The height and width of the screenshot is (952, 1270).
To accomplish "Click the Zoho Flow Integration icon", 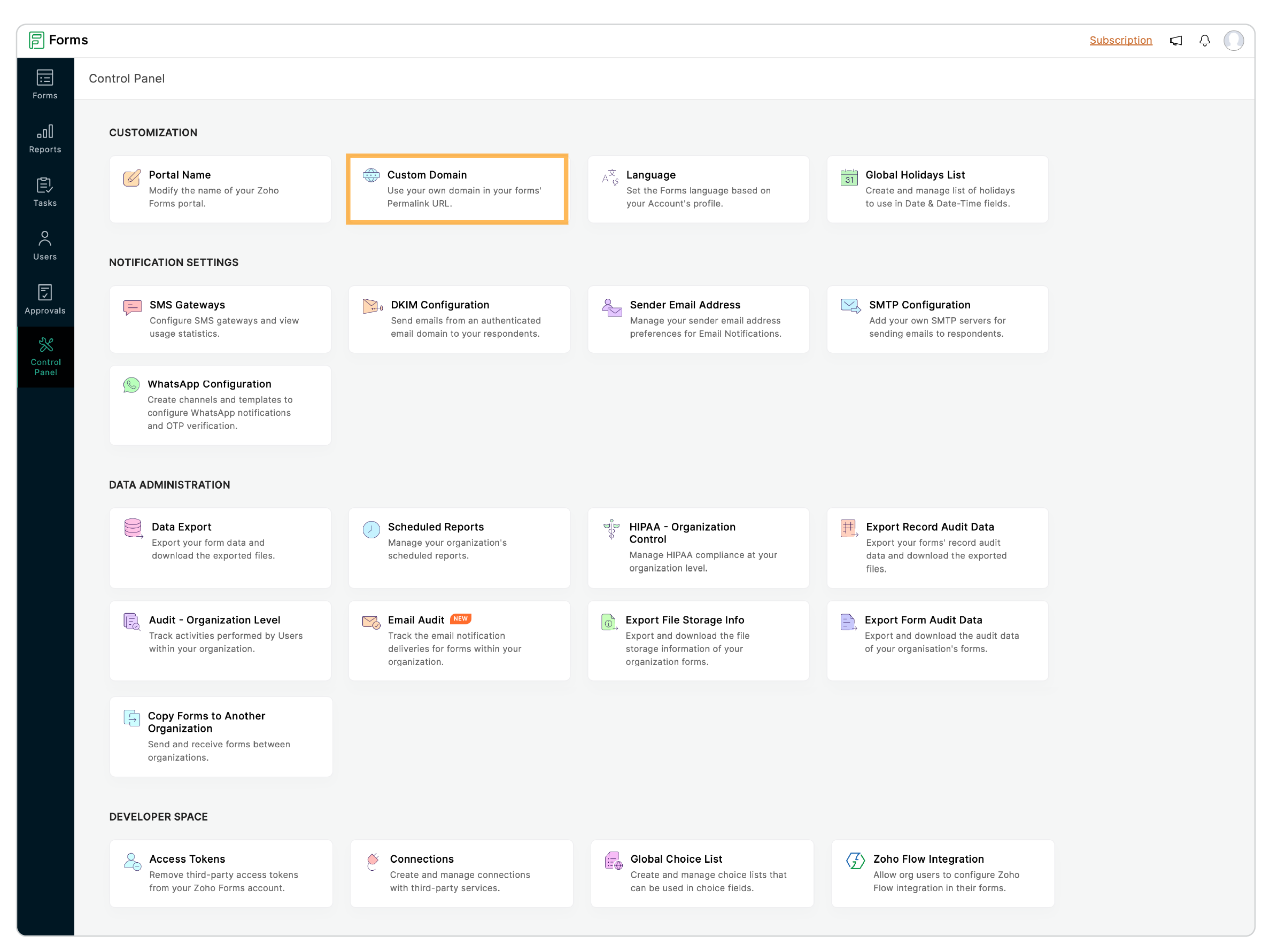I will [x=855, y=860].
